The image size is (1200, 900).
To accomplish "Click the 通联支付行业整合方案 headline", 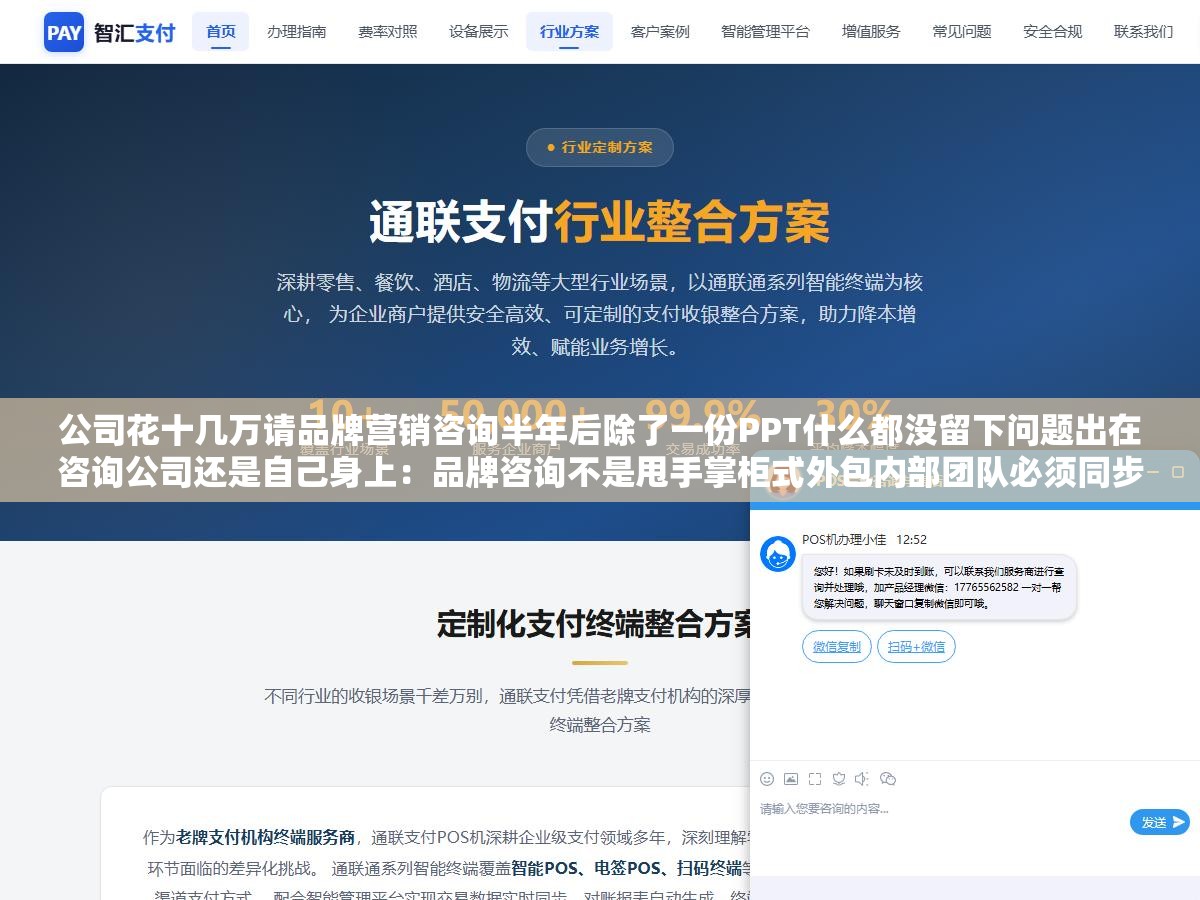I will tap(600, 222).
